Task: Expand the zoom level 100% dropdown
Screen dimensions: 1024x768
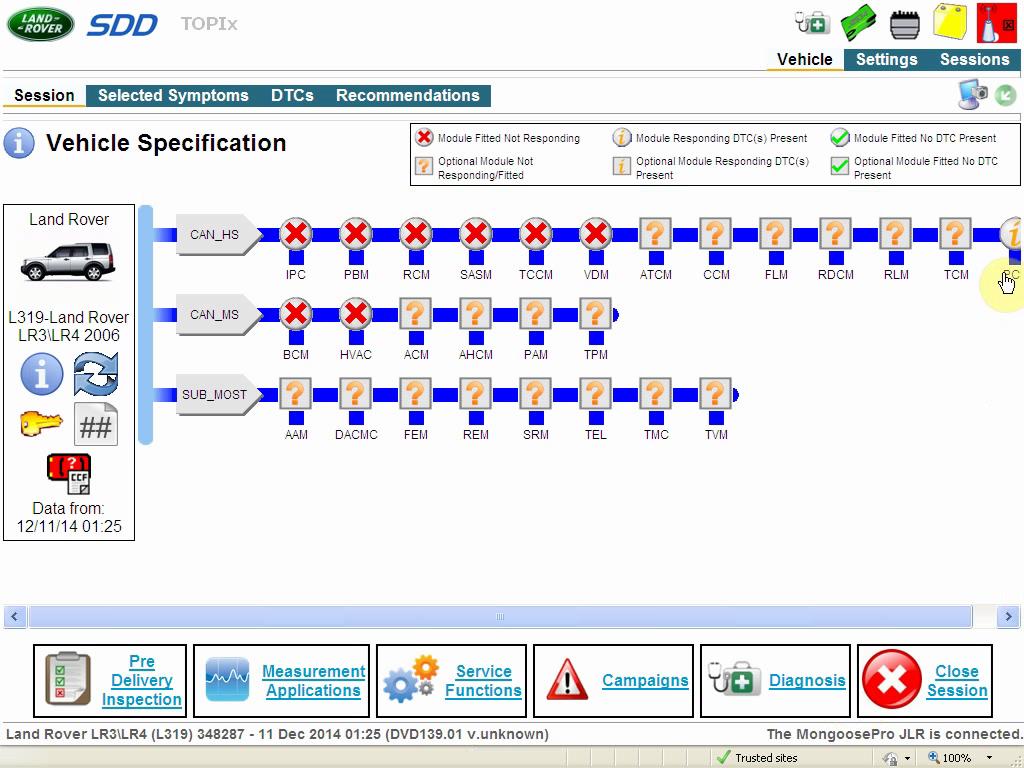Action: pos(990,758)
